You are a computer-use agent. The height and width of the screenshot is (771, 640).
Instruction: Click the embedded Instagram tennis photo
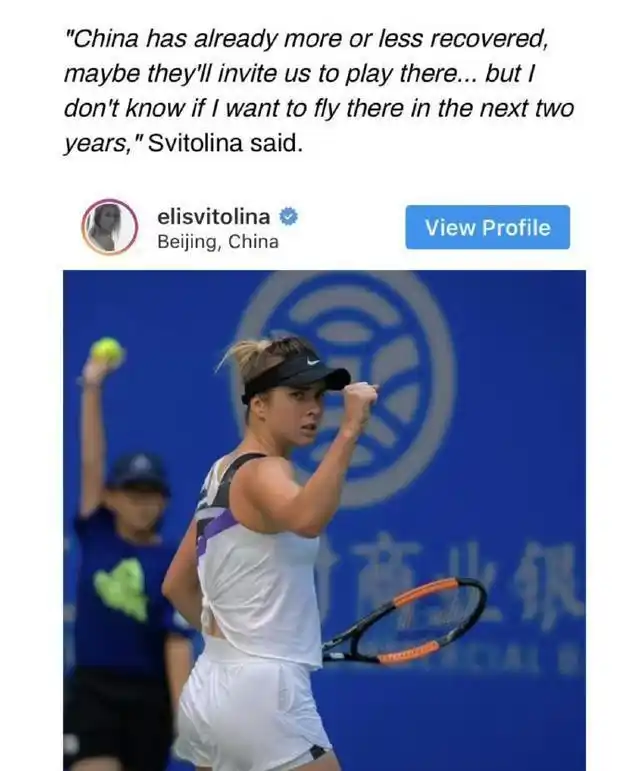[x=324, y=520]
